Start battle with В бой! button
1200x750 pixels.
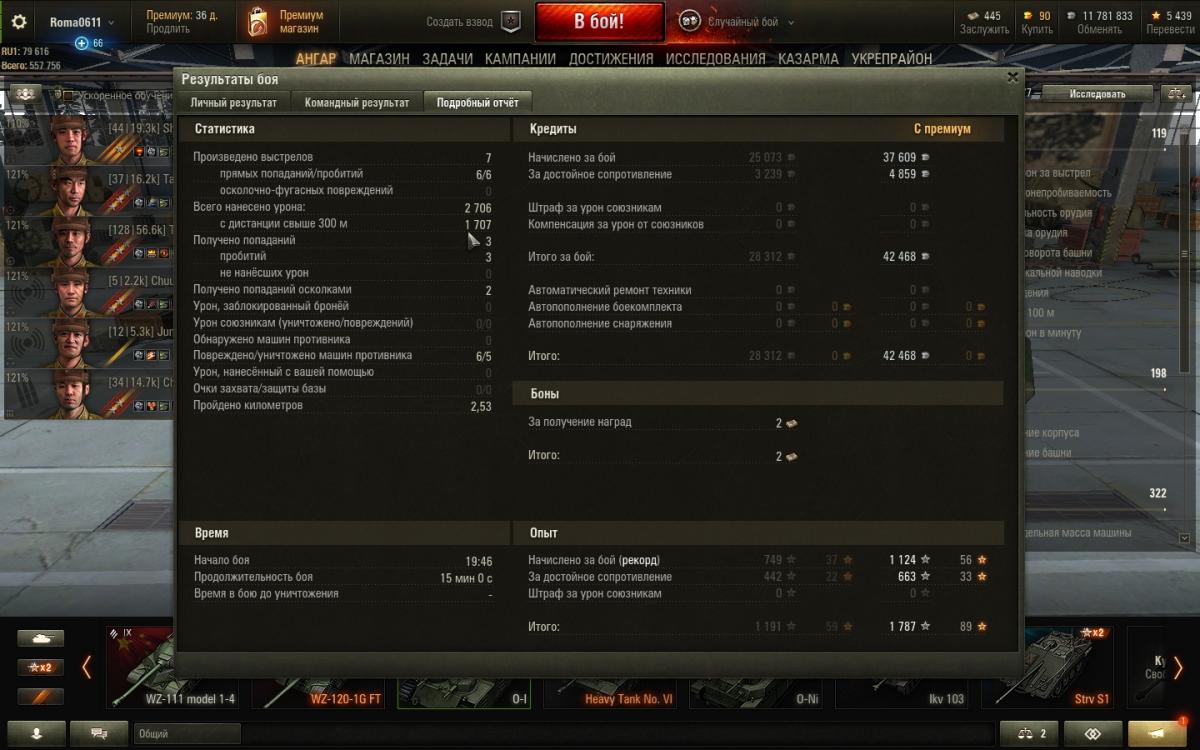pyautogui.click(x=599, y=21)
